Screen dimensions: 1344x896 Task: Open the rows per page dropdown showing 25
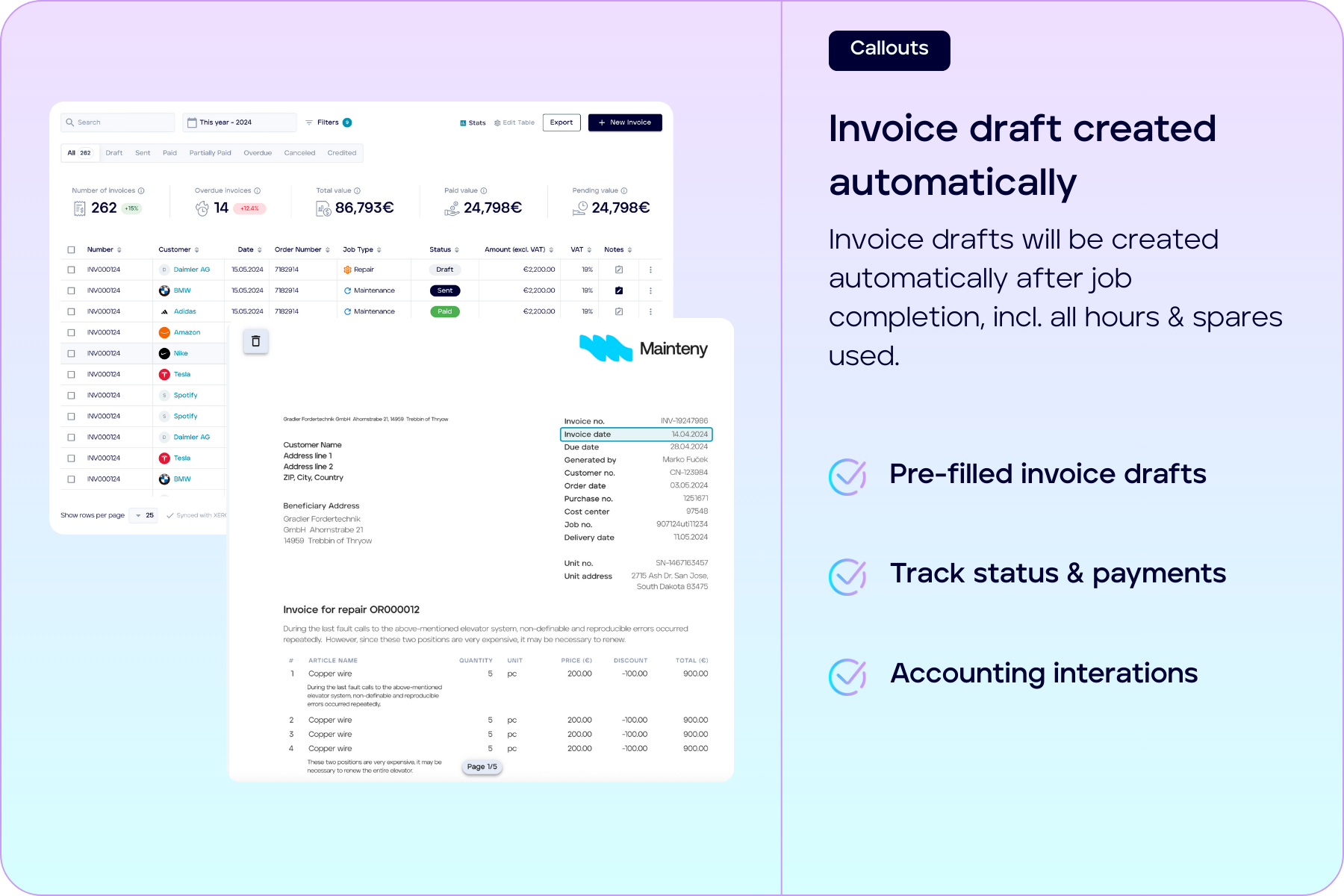[143, 515]
